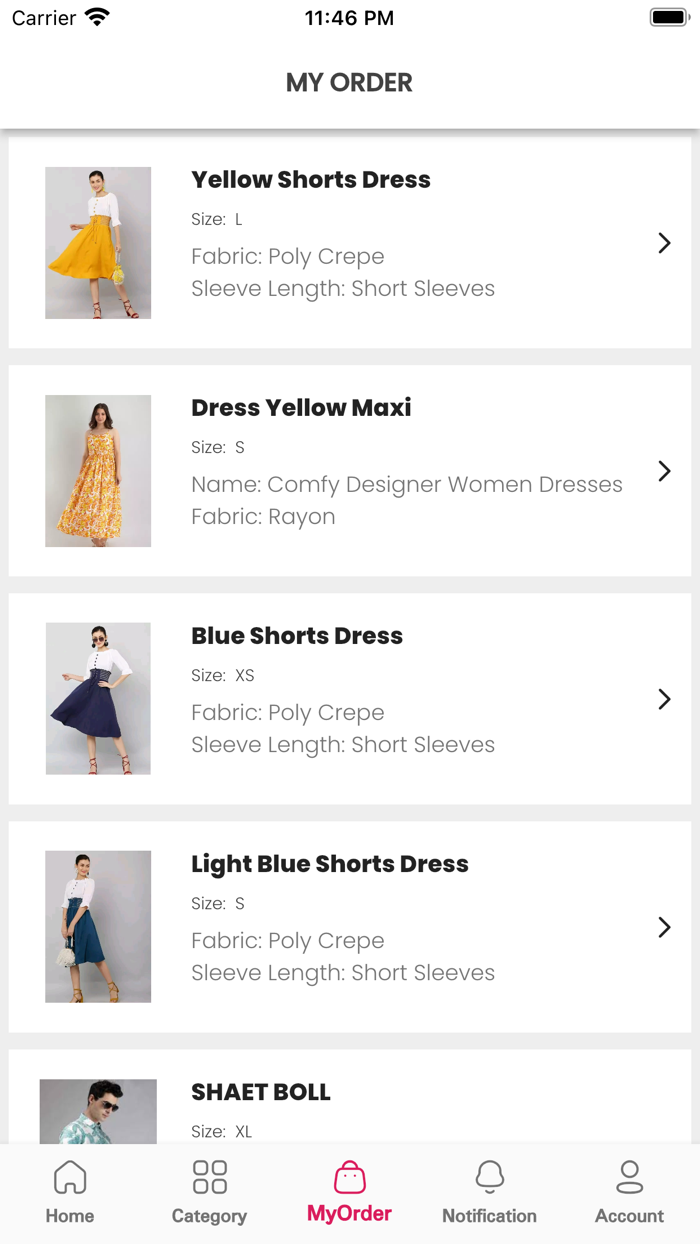Open Blue Shorts Dress order details arrow

click(x=664, y=699)
